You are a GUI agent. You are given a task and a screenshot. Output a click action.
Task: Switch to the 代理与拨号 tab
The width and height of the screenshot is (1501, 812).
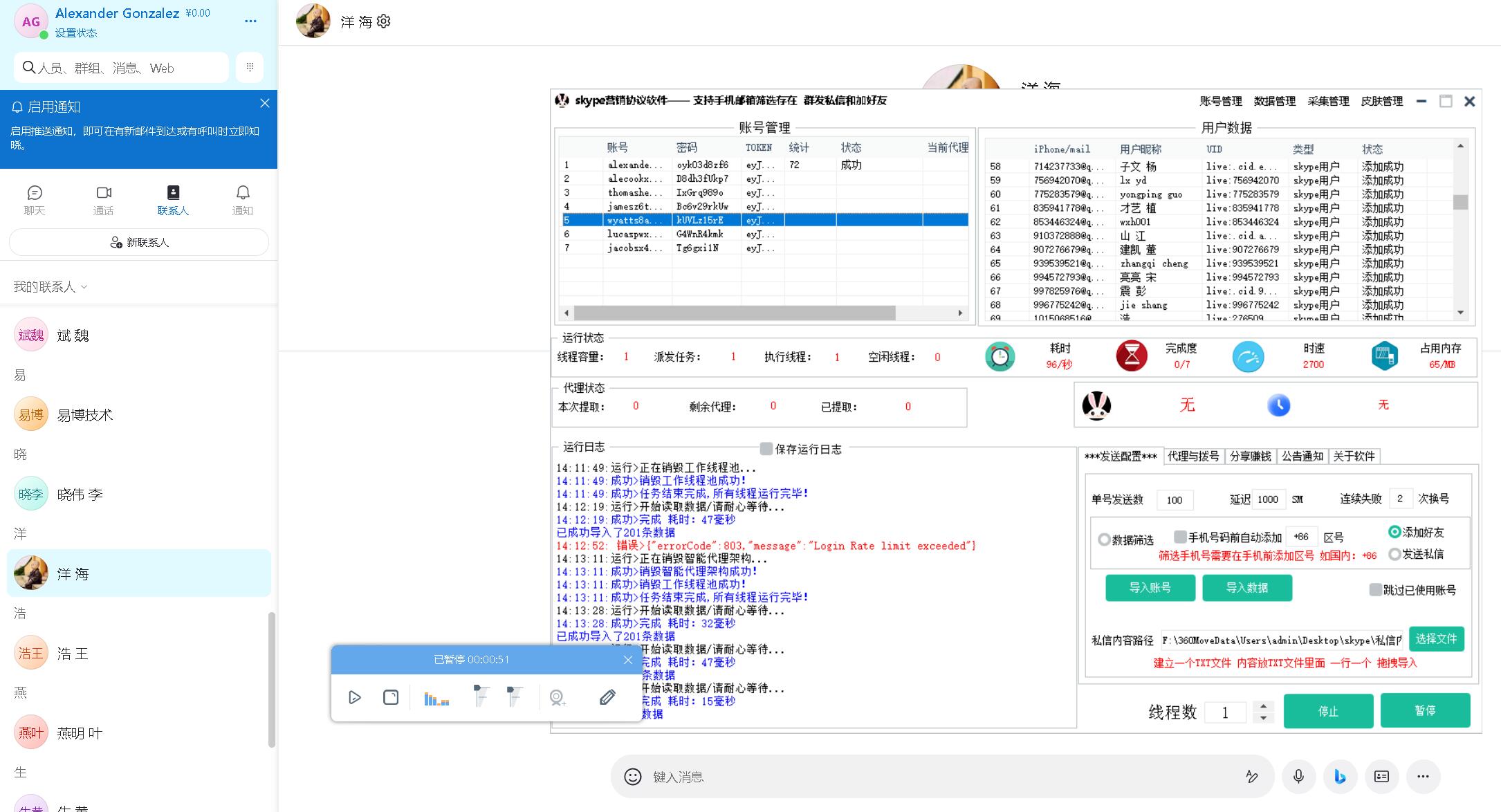1193,456
